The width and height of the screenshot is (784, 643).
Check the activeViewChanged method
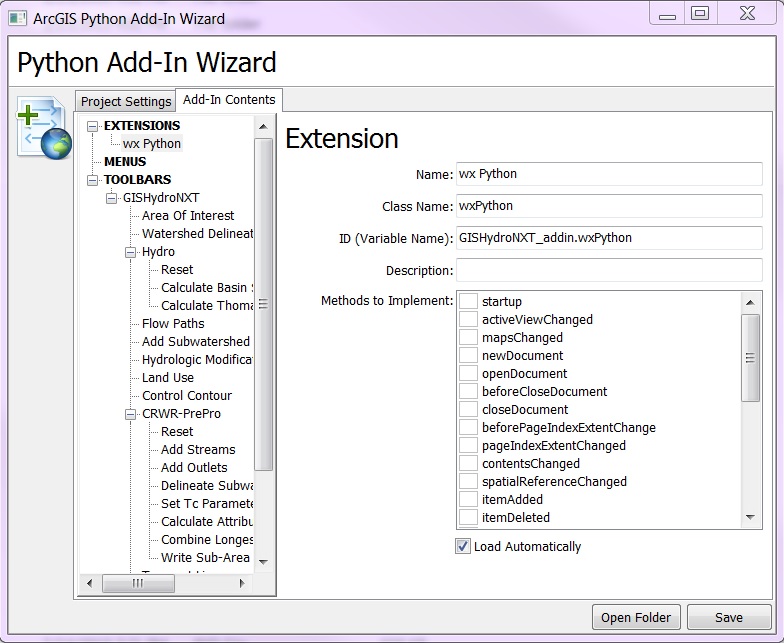pyautogui.click(x=468, y=319)
